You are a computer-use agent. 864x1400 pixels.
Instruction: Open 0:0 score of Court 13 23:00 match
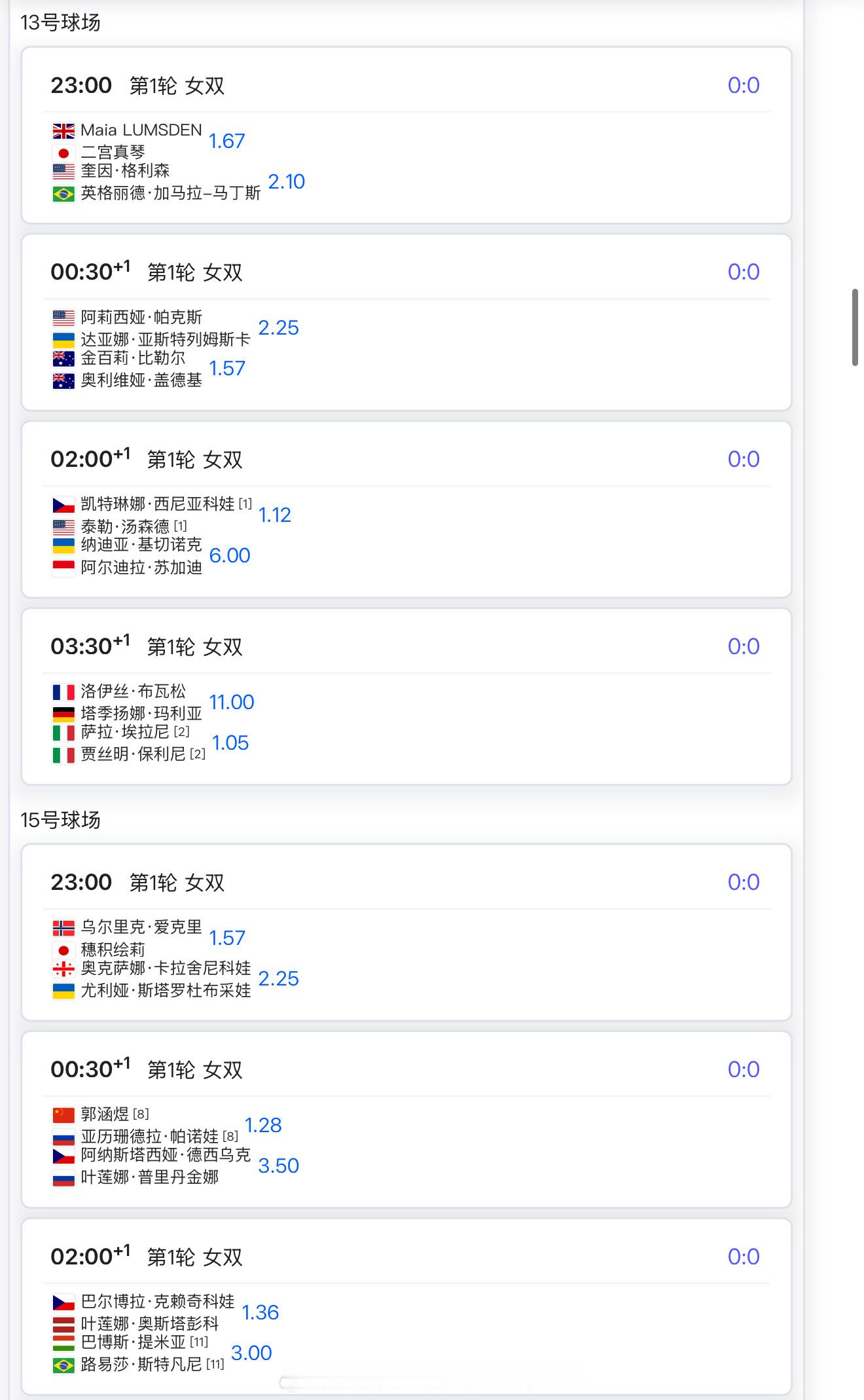(744, 85)
